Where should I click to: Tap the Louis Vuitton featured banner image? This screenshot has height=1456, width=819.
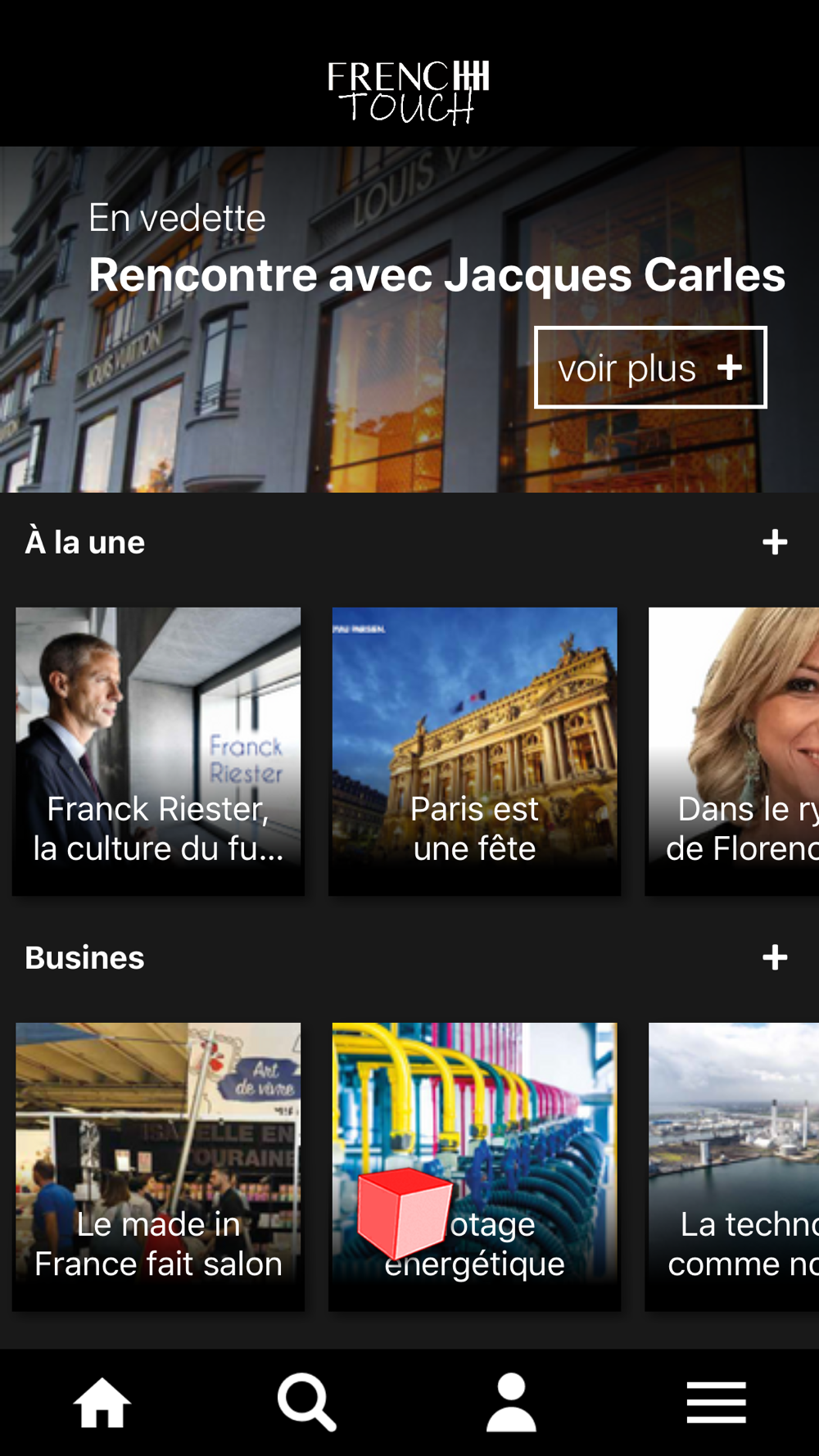246,409
